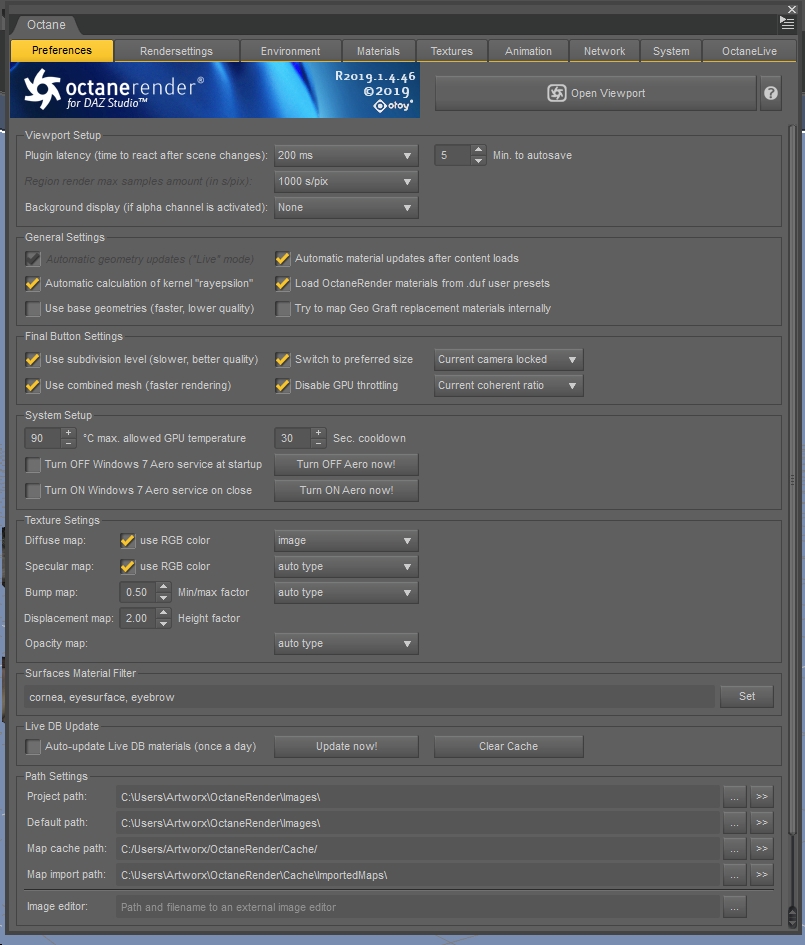Image resolution: width=805 pixels, height=945 pixels.
Task: Click Turn OFF Aero now! button
Action: [346, 465]
